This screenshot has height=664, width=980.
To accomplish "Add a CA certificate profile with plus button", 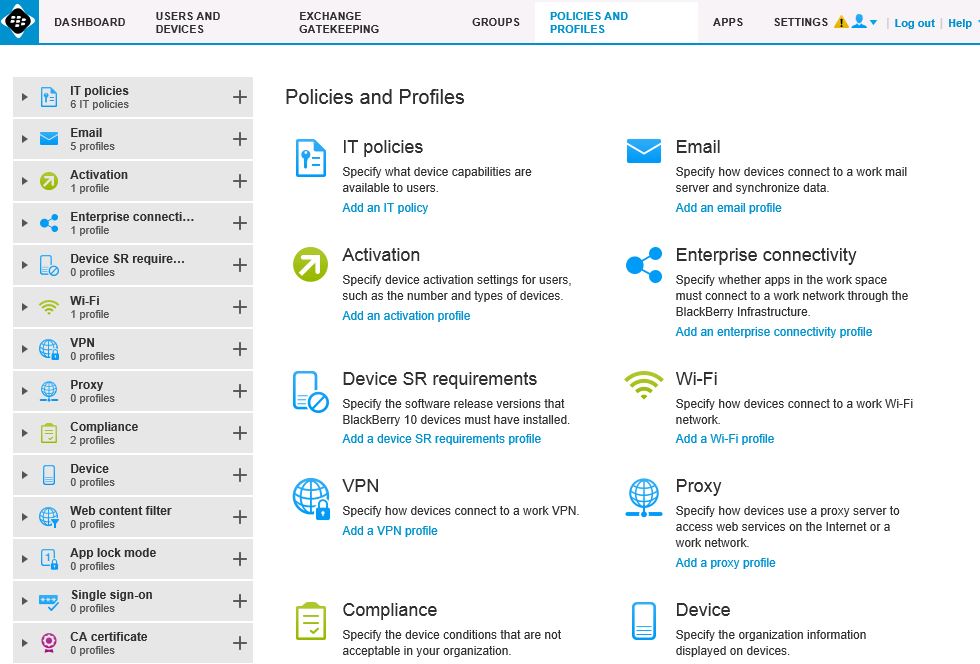I will click(239, 643).
